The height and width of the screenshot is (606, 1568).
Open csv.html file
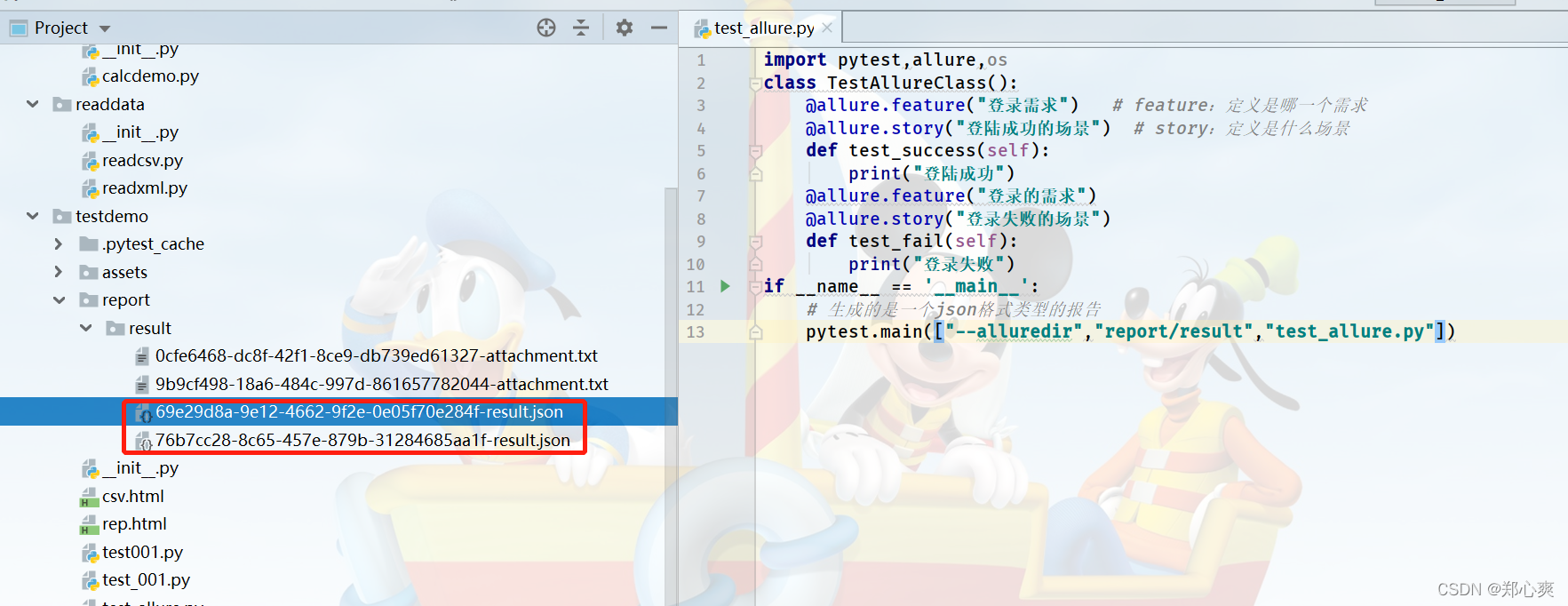[133, 496]
